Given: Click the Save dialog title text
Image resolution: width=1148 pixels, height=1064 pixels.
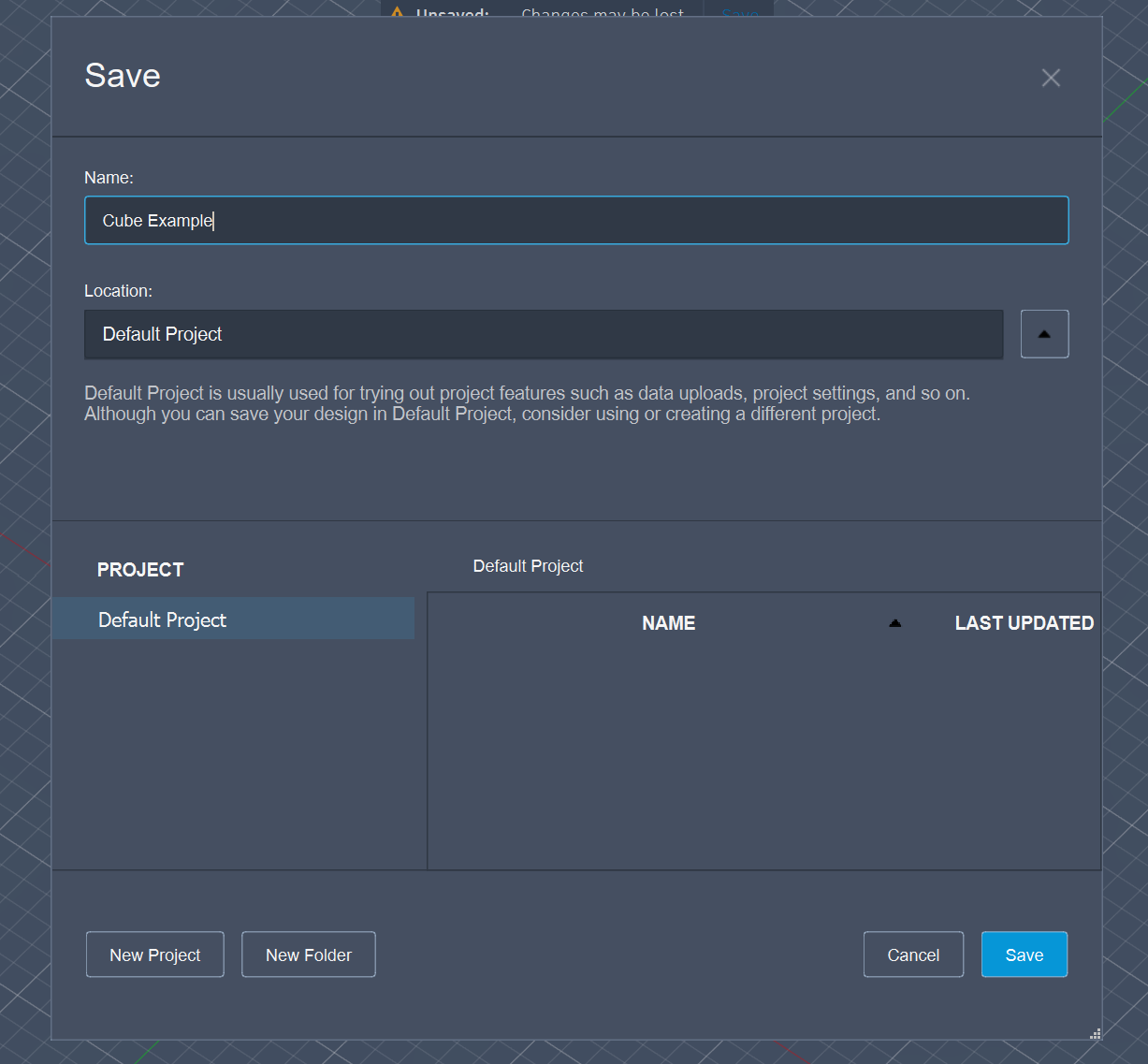Looking at the screenshot, I should pyautogui.click(x=123, y=76).
